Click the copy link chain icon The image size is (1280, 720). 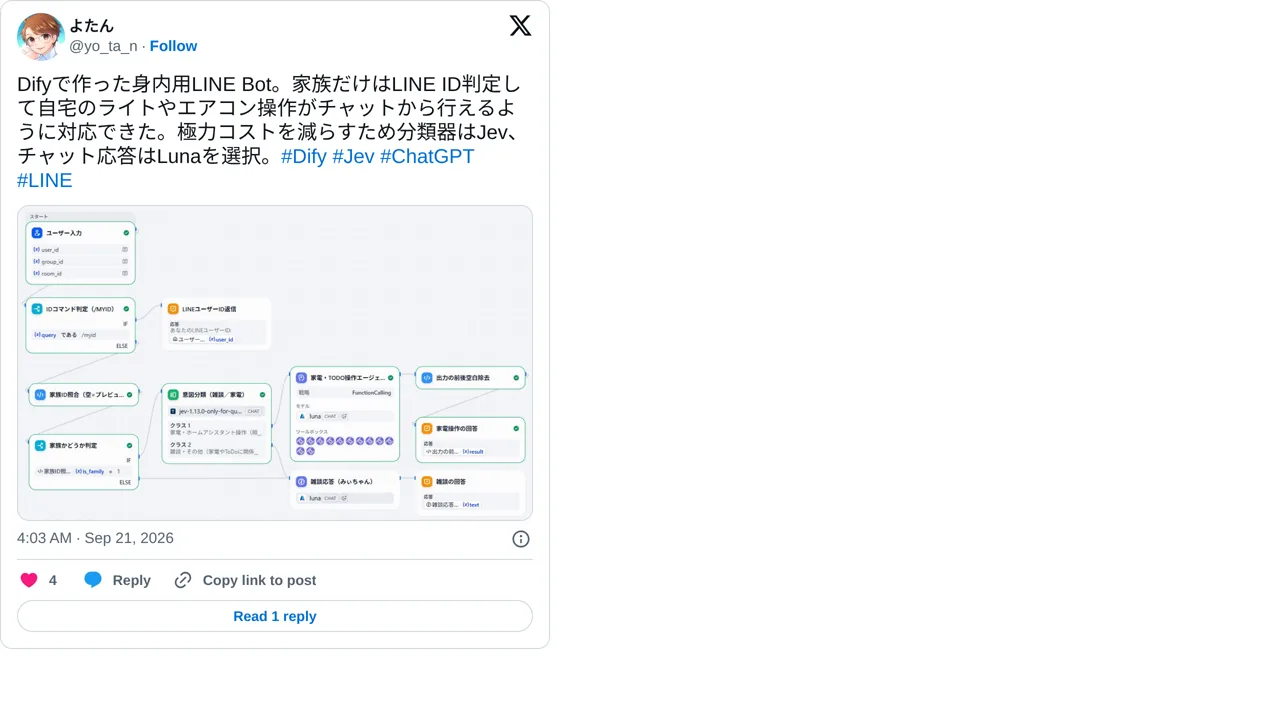point(183,580)
